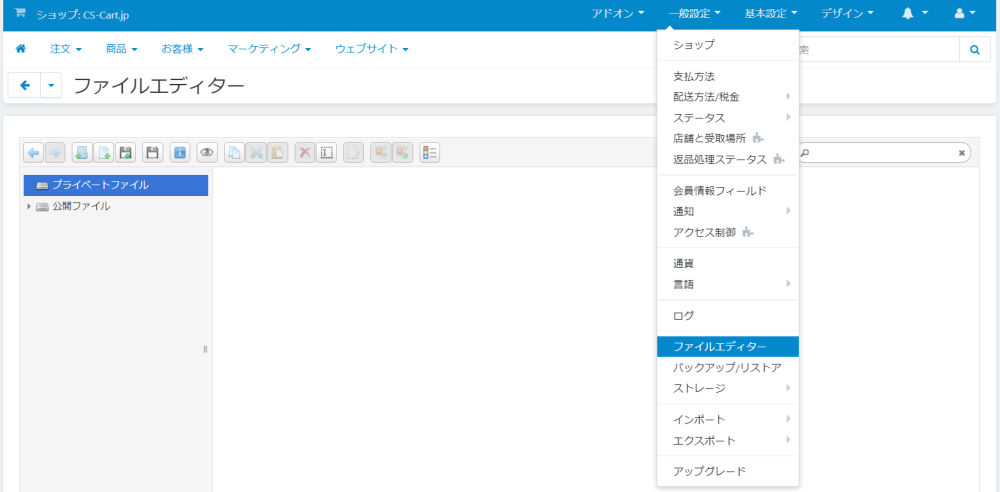
Task: Select アクセス制御 menu item
Action: coord(728,232)
